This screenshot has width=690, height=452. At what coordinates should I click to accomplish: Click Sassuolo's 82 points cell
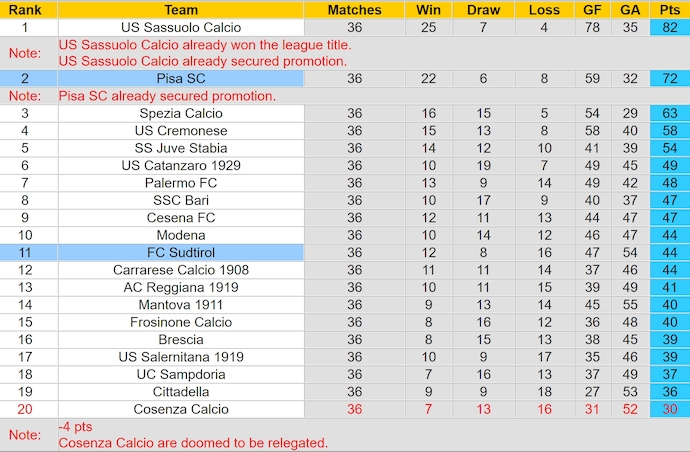tap(669, 27)
